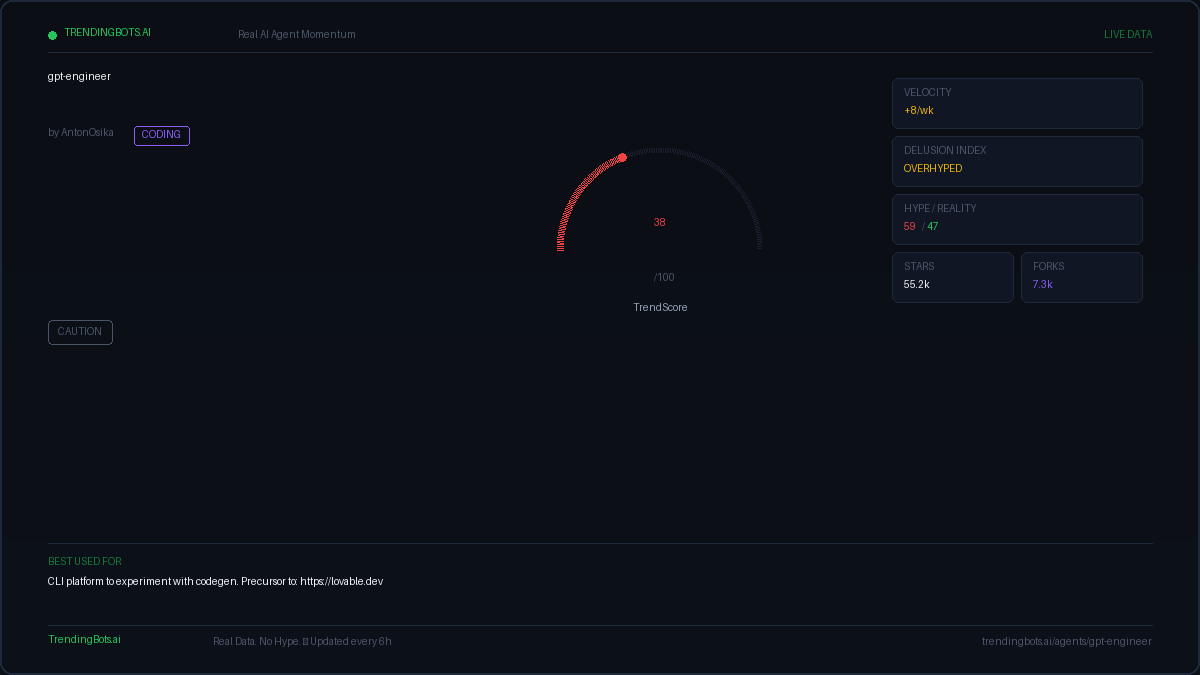
Task: Click the 7.3k forks count
Action: 1043,285
